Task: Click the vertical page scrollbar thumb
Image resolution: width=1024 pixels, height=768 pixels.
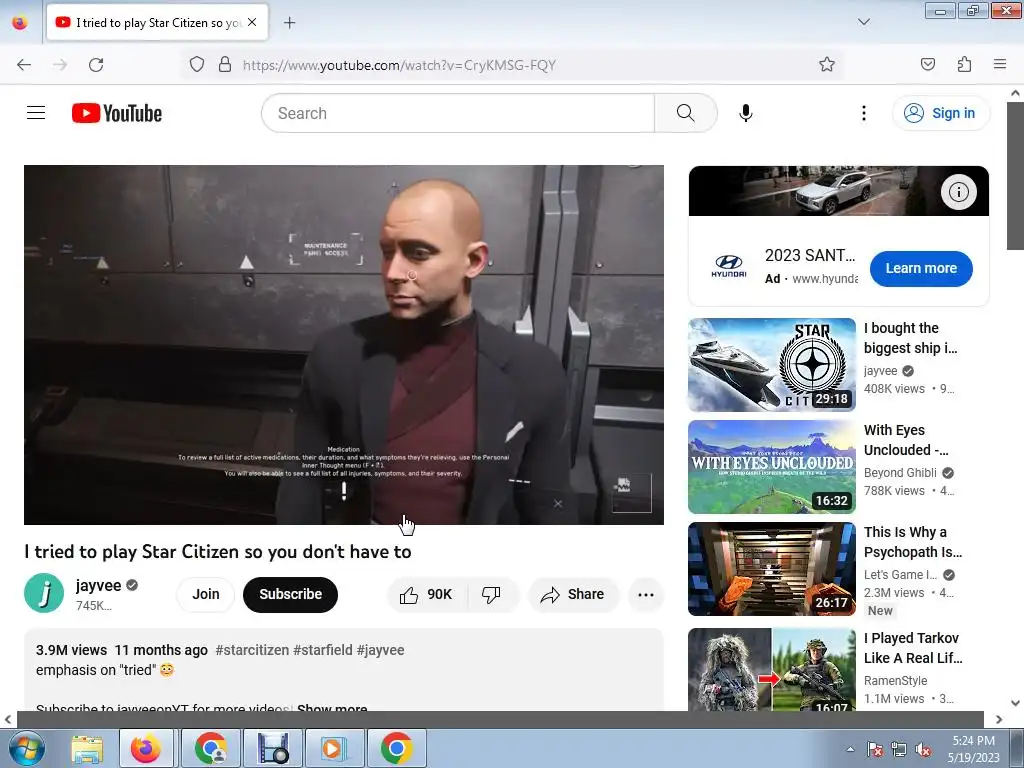Action: (1016, 175)
